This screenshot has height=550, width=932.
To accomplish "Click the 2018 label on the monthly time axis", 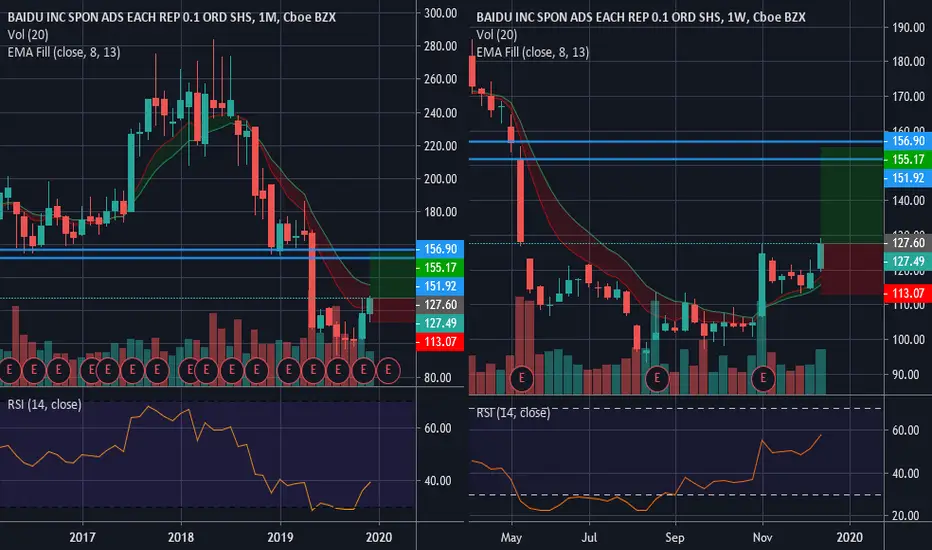I will (181, 538).
